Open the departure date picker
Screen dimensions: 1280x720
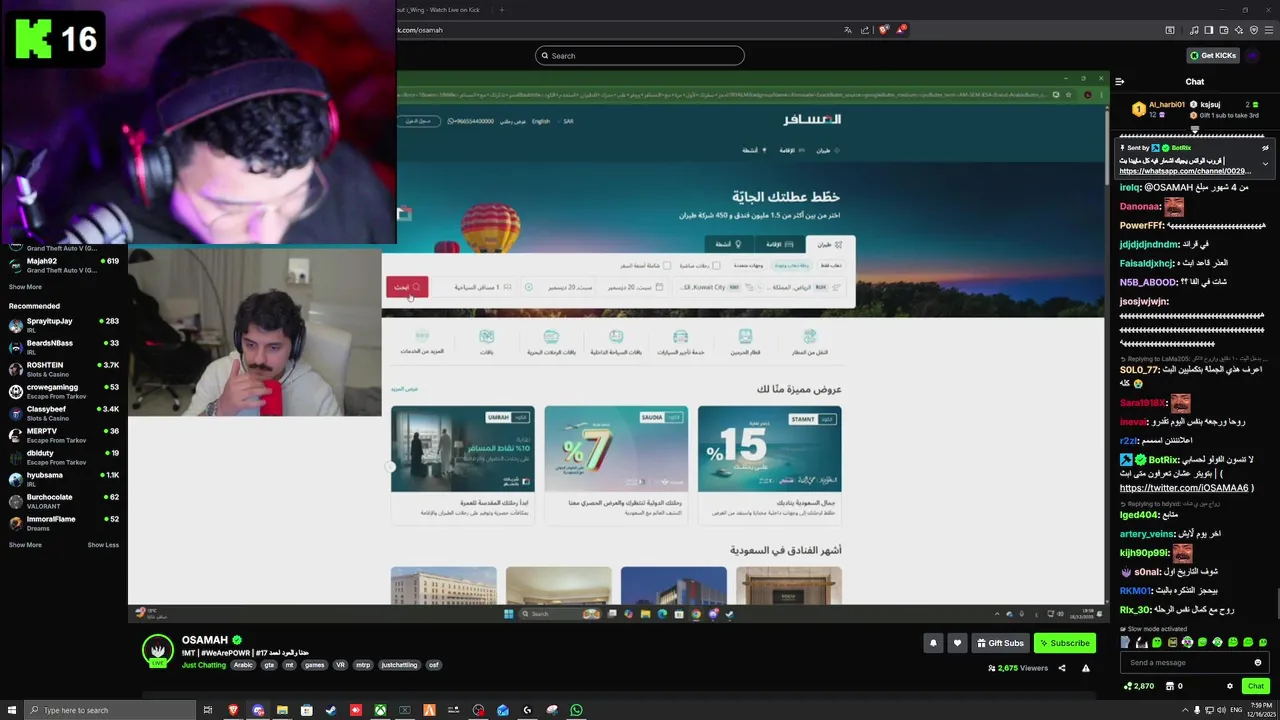coord(634,287)
